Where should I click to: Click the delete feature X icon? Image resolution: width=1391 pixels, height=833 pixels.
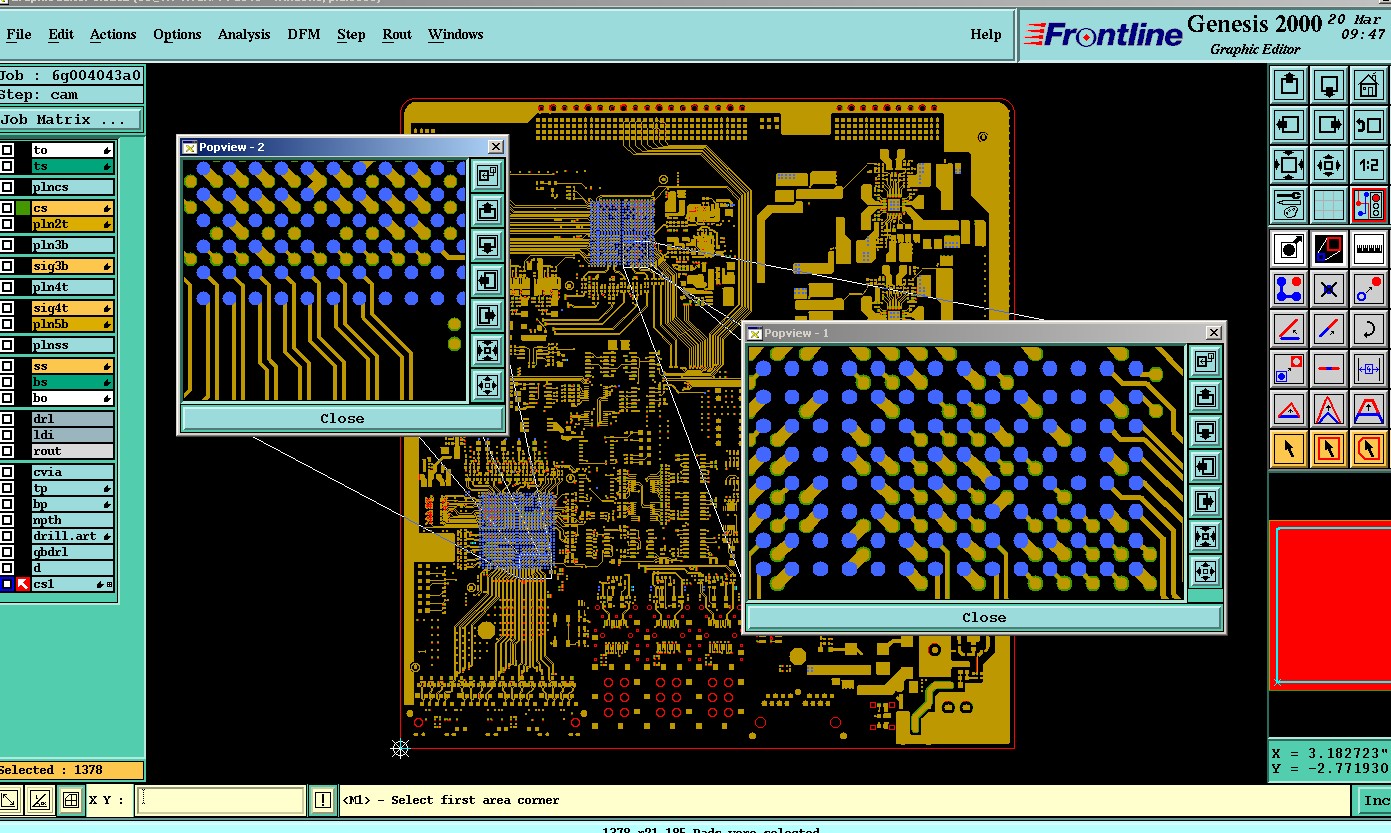(1328, 289)
